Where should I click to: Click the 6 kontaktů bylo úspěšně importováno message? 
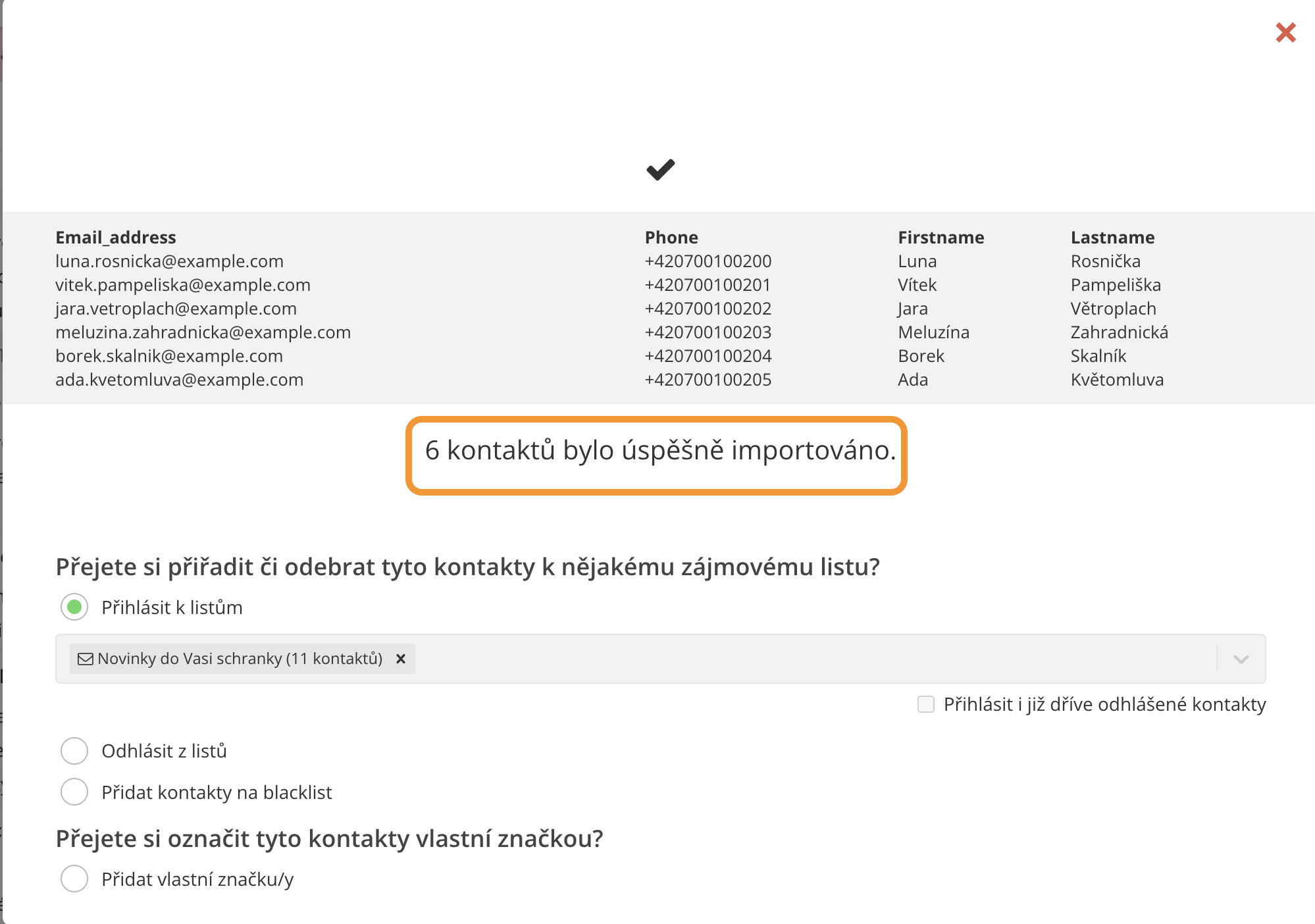tap(659, 451)
